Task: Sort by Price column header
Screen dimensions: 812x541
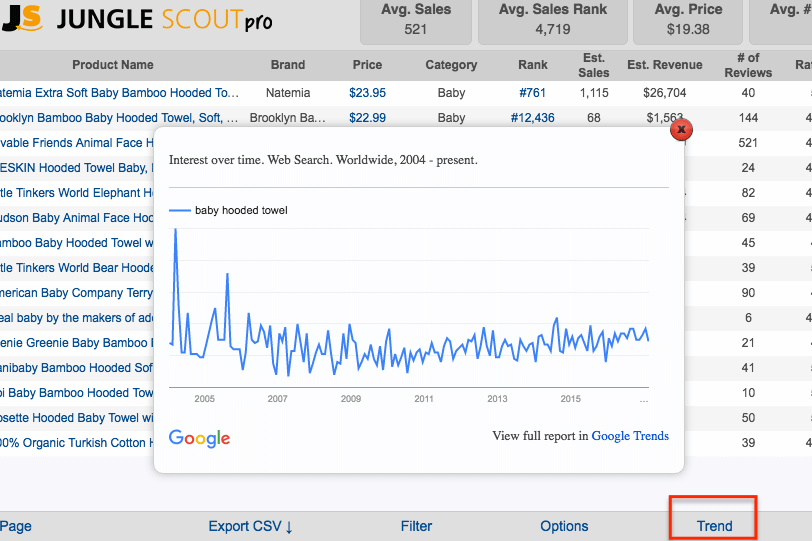Action: pos(367,65)
